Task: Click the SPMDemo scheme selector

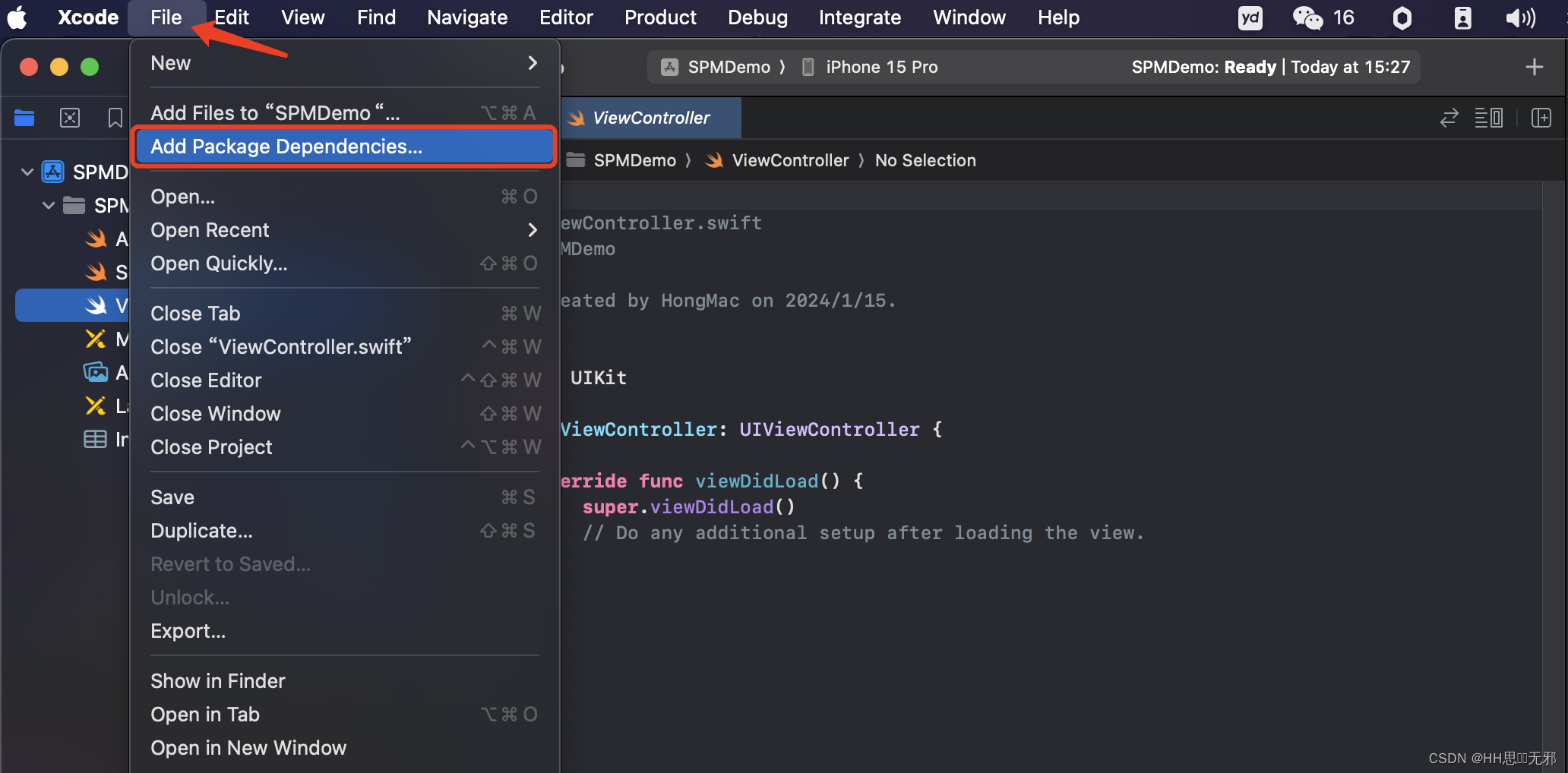Action: [716, 67]
